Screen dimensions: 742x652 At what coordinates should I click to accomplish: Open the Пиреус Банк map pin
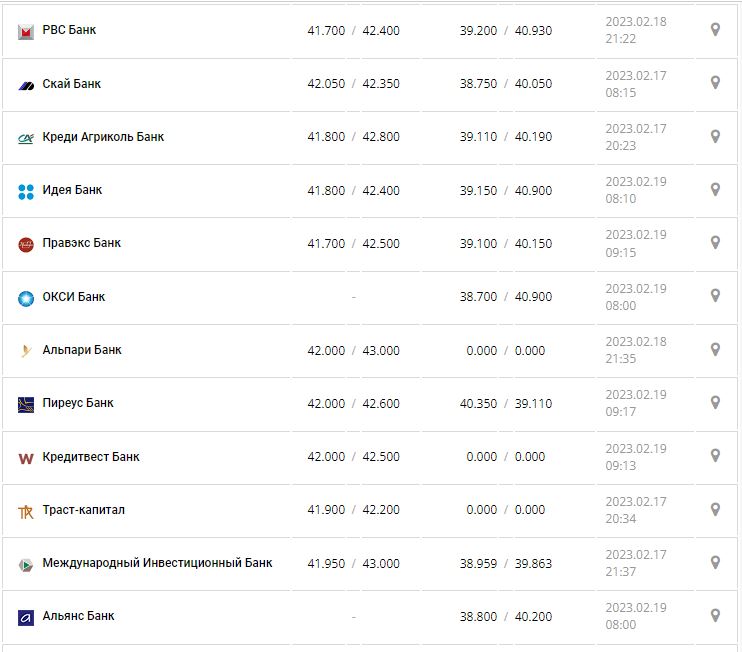(x=715, y=402)
